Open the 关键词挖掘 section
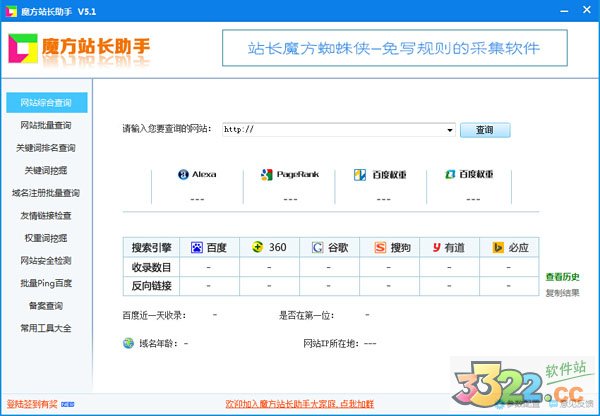The image size is (600, 416). tap(46, 170)
